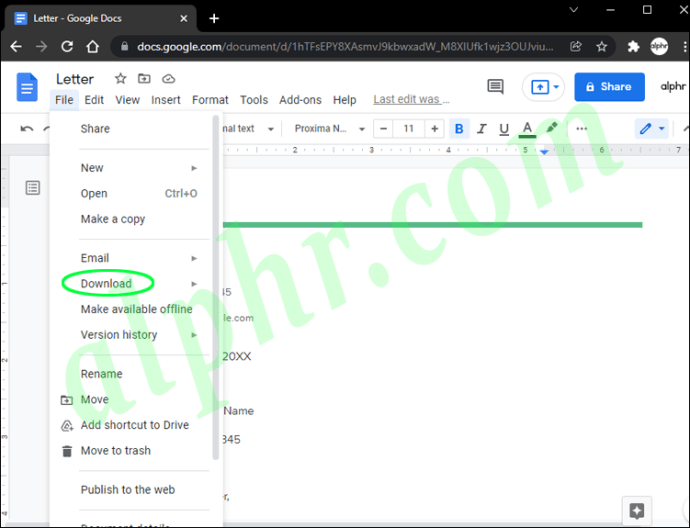Increase font size with plus button

coord(434,128)
